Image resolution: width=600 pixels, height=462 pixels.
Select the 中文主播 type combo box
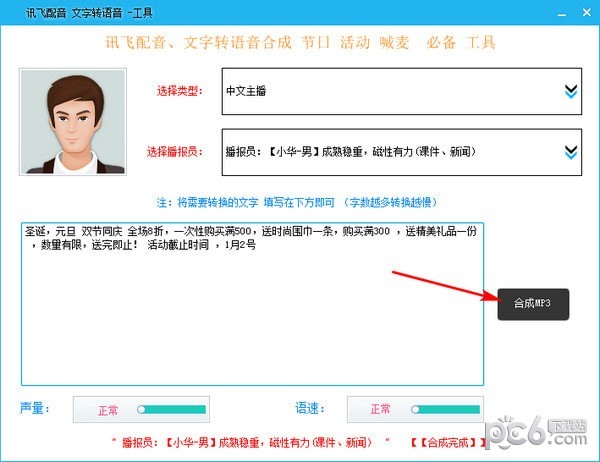click(x=402, y=91)
